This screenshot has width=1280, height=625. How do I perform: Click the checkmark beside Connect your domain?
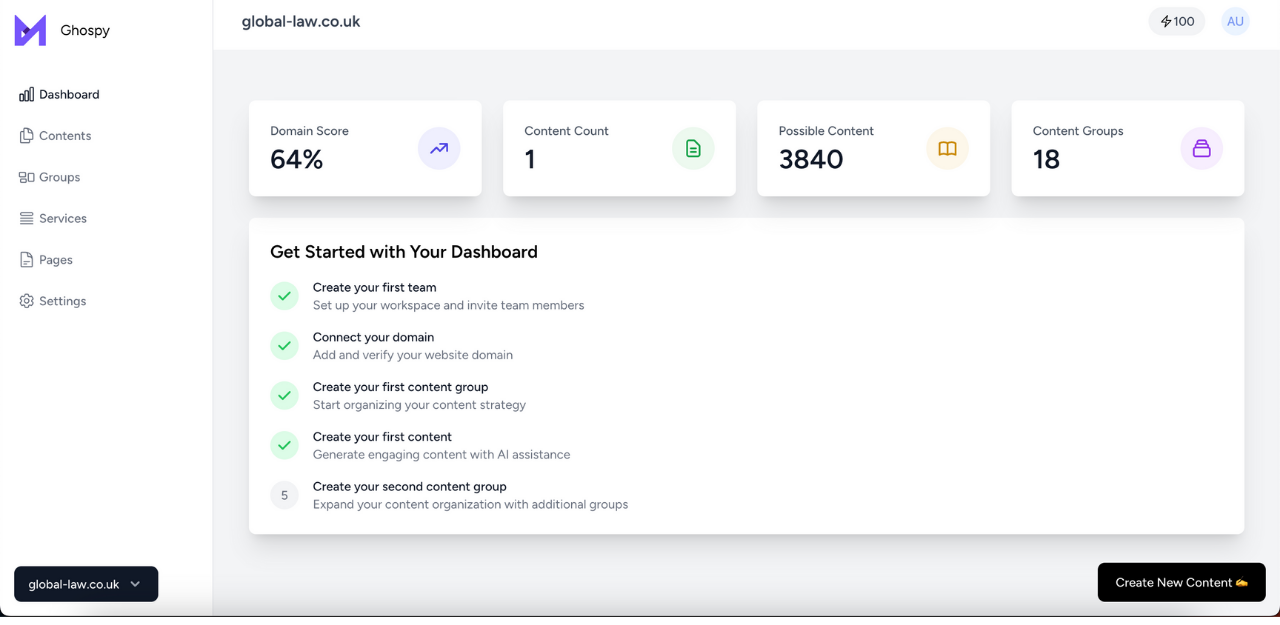285,346
